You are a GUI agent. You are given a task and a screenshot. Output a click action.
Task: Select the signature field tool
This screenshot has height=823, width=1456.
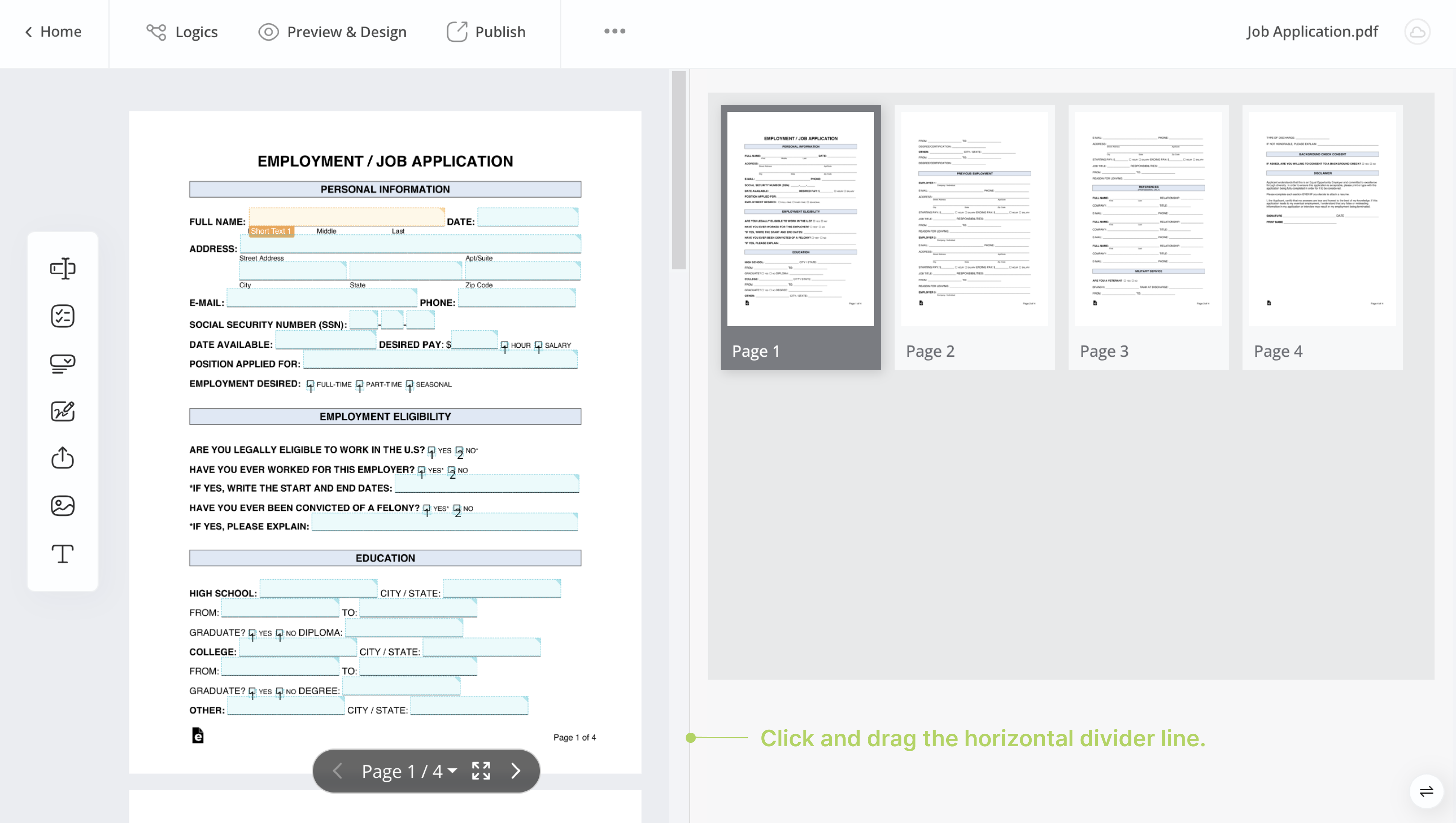[62, 411]
